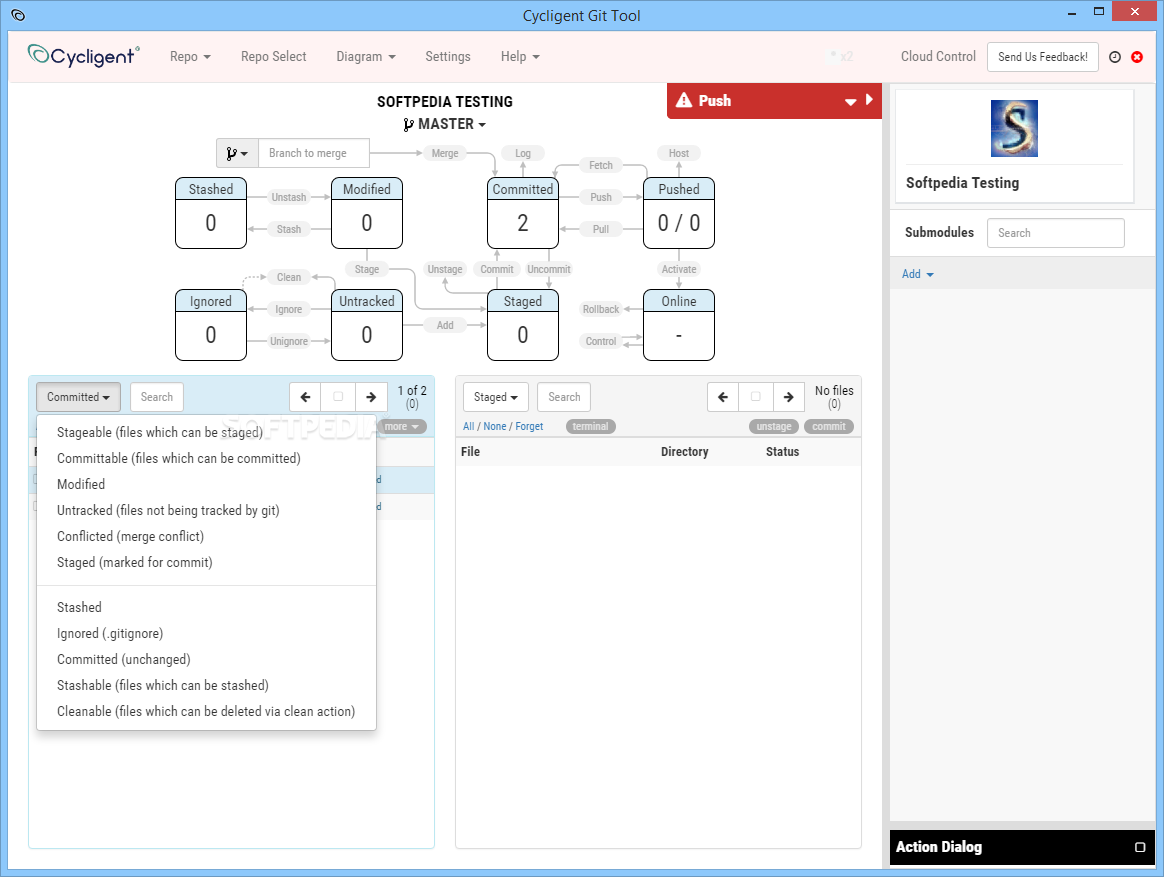Image resolution: width=1164 pixels, height=877 pixels.
Task: Select the Modified state box
Action: [x=367, y=212]
